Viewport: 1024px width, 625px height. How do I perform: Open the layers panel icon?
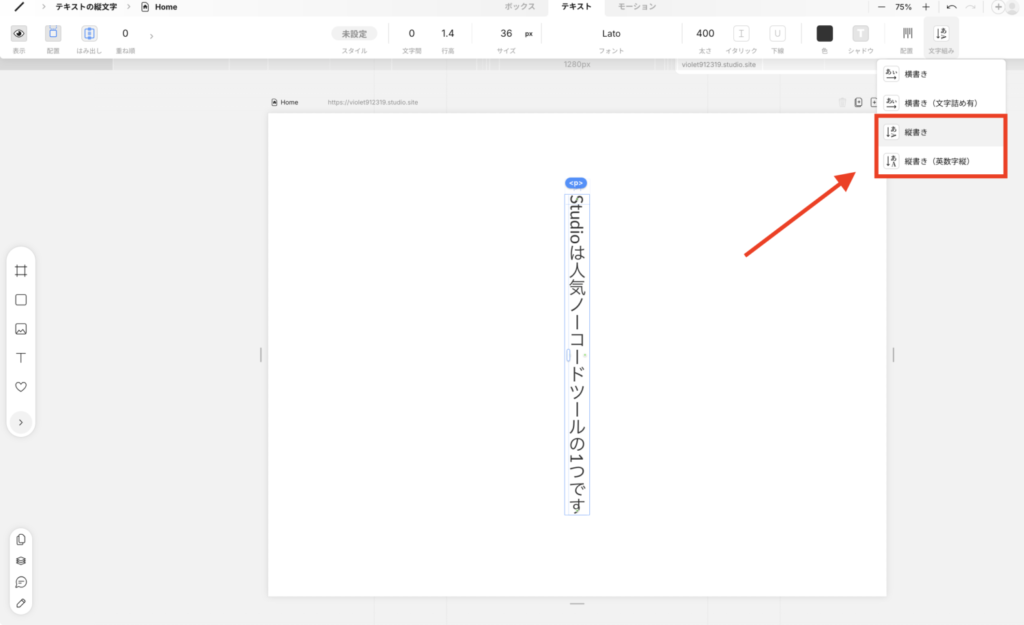[21, 561]
